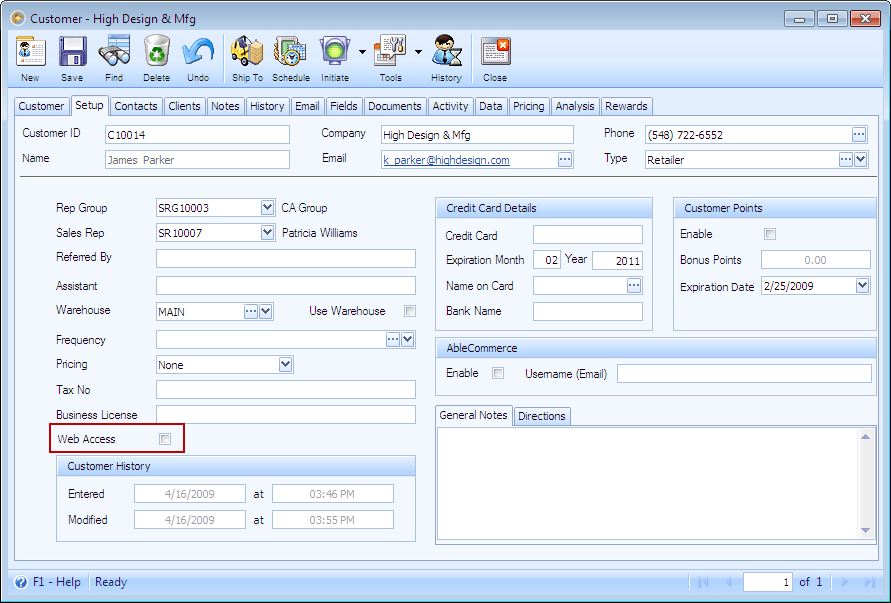Delete the record using the recycle bin icon

(x=156, y=52)
